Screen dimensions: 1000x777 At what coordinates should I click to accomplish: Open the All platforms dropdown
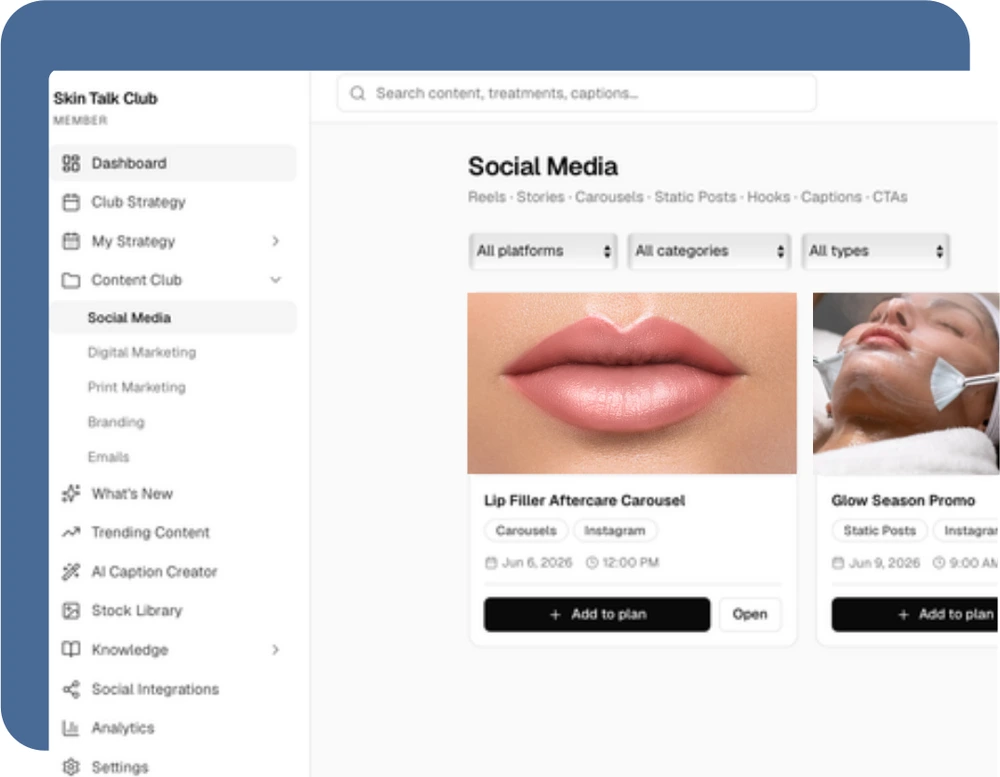(x=543, y=251)
